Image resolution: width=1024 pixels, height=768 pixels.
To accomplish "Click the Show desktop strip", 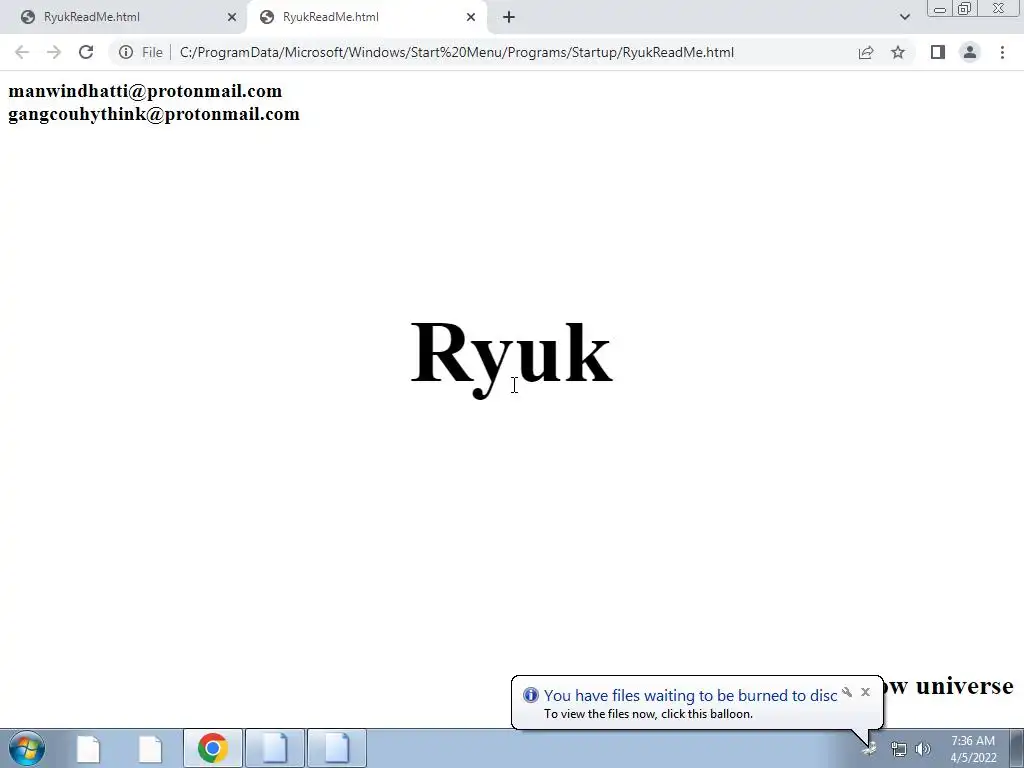I will click(1016, 748).
